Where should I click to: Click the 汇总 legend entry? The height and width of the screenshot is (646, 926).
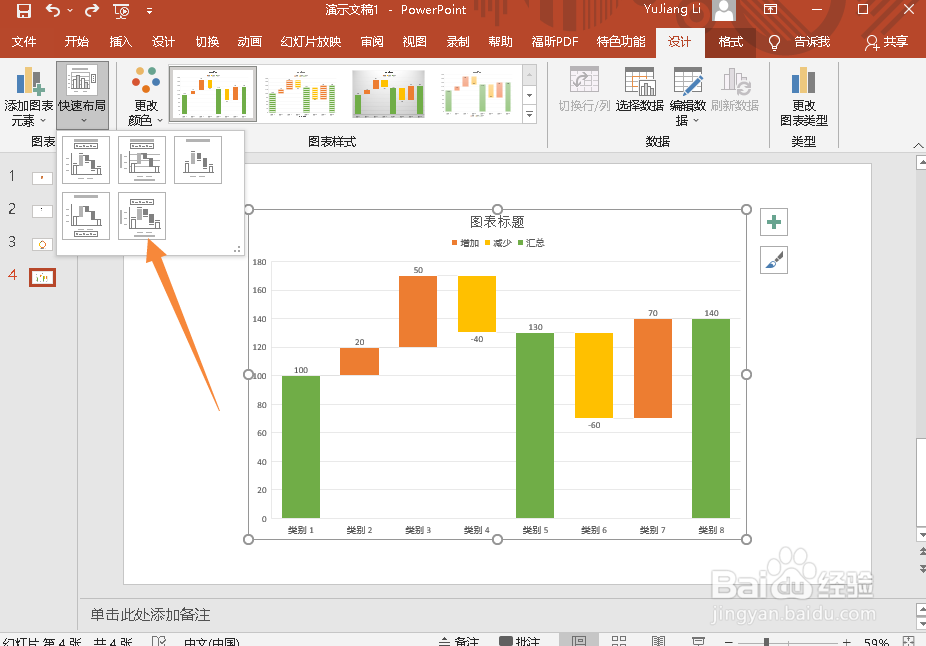pos(531,243)
